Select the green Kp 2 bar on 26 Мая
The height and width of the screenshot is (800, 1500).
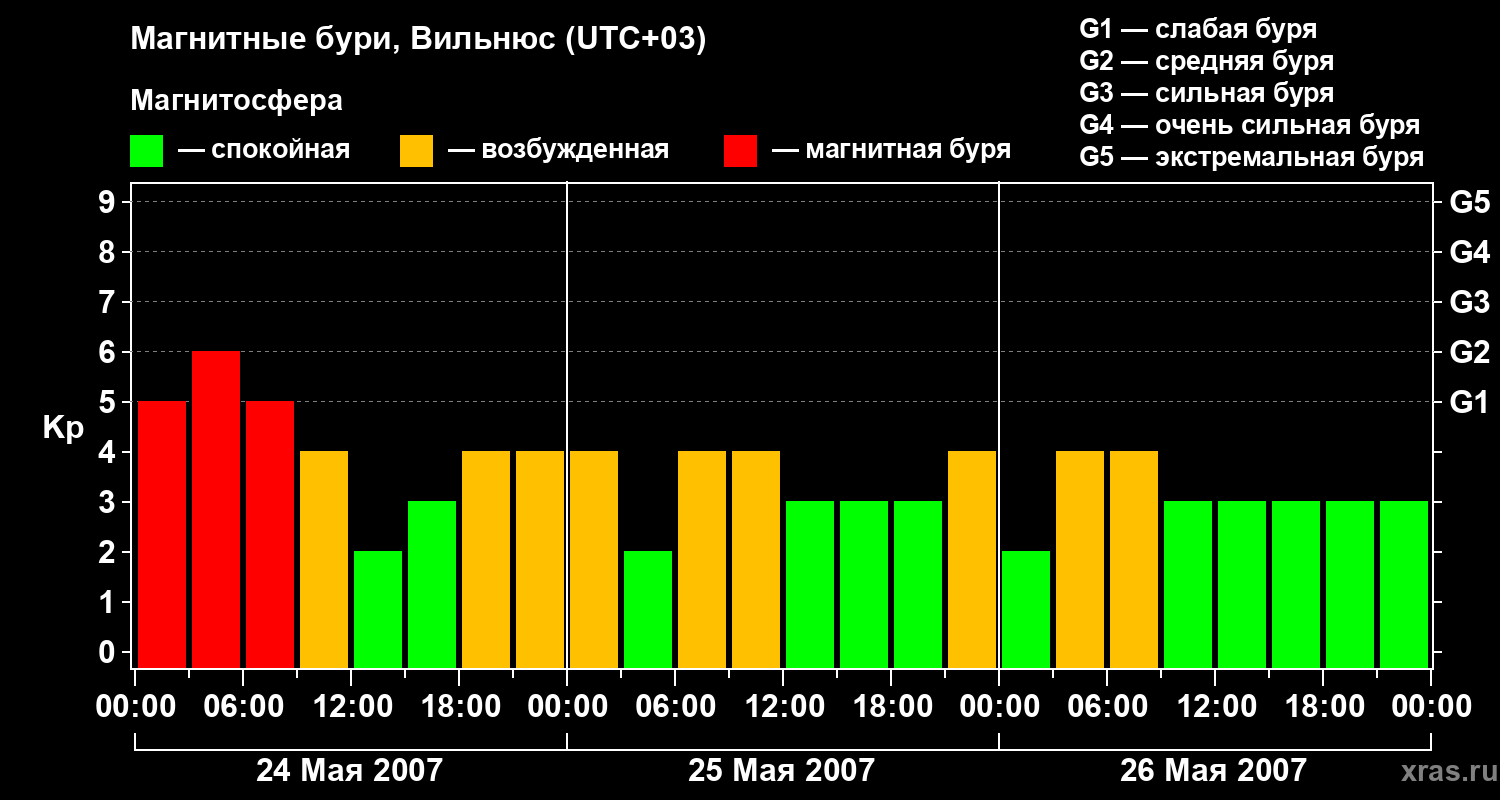click(x=1026, y=609)
